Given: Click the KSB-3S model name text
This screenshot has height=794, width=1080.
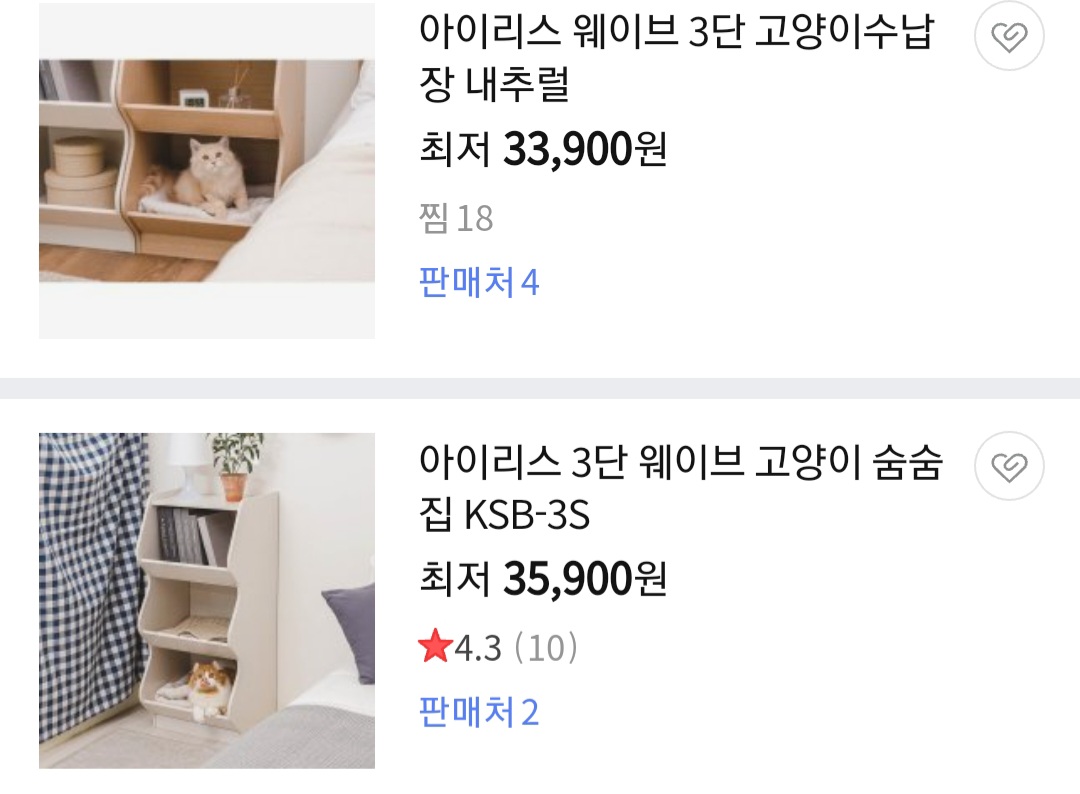Looking at the screenshot, I should click(x=528, y=514).
